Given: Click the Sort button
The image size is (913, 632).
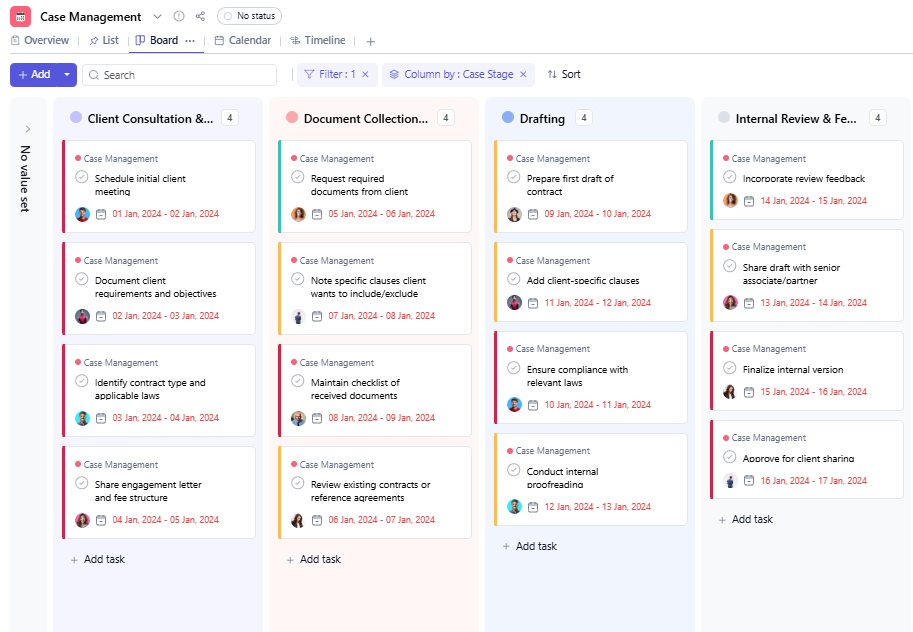Looking at the screenshot, I should coord(563,75).
